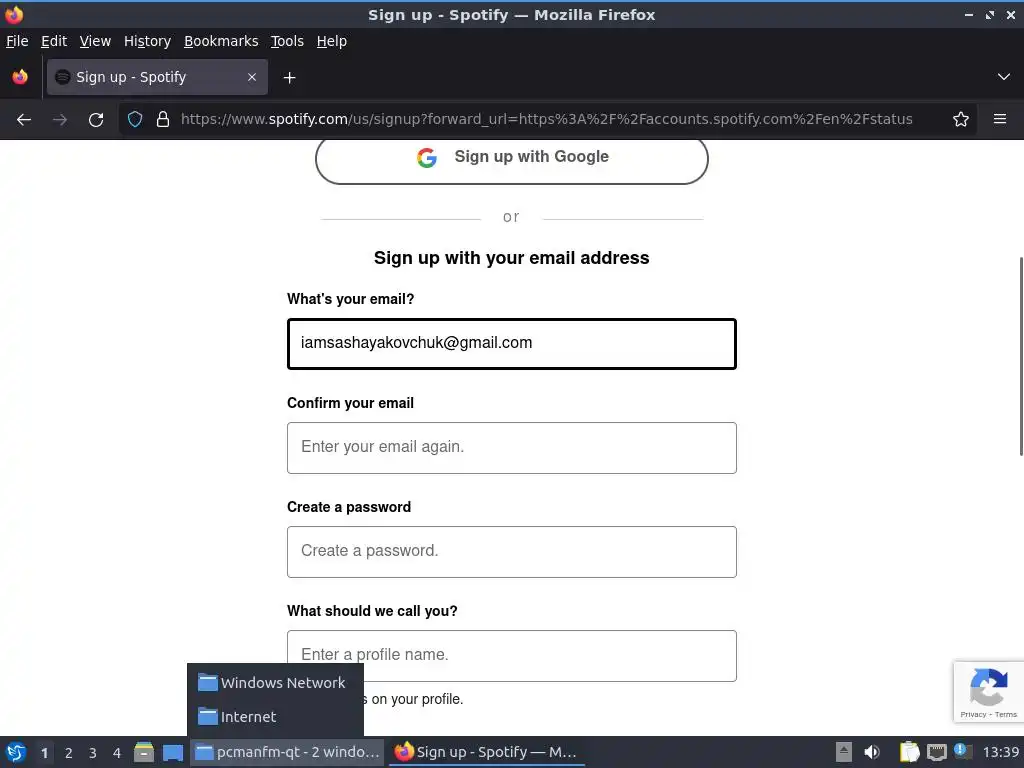This screenshot has width=1024, height=768.
Task: Click the URL address bar
Action: tap(546, 120)
